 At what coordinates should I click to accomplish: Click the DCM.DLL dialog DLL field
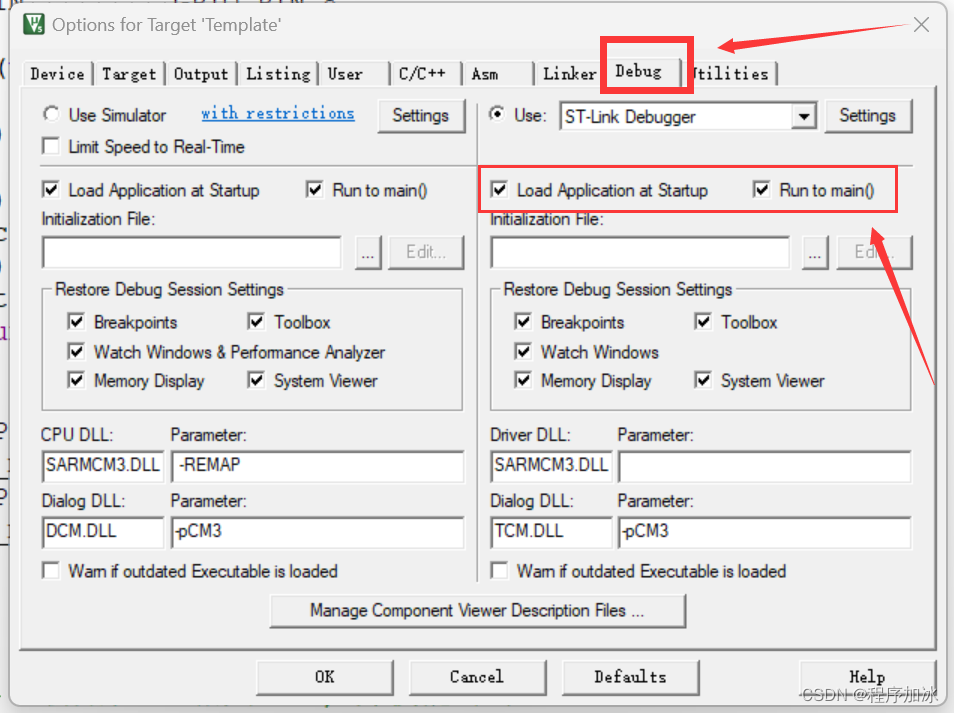click(x=103, y=532)
